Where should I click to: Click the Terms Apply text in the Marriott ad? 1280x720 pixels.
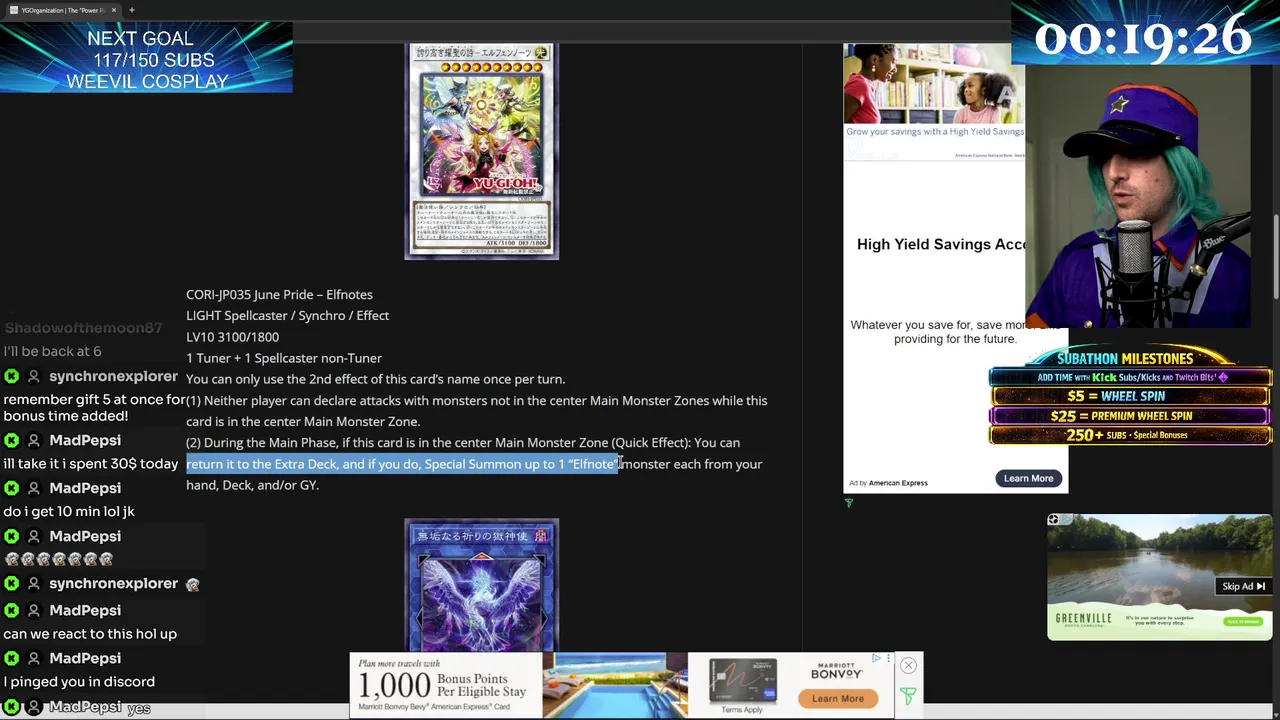(741, 710)
